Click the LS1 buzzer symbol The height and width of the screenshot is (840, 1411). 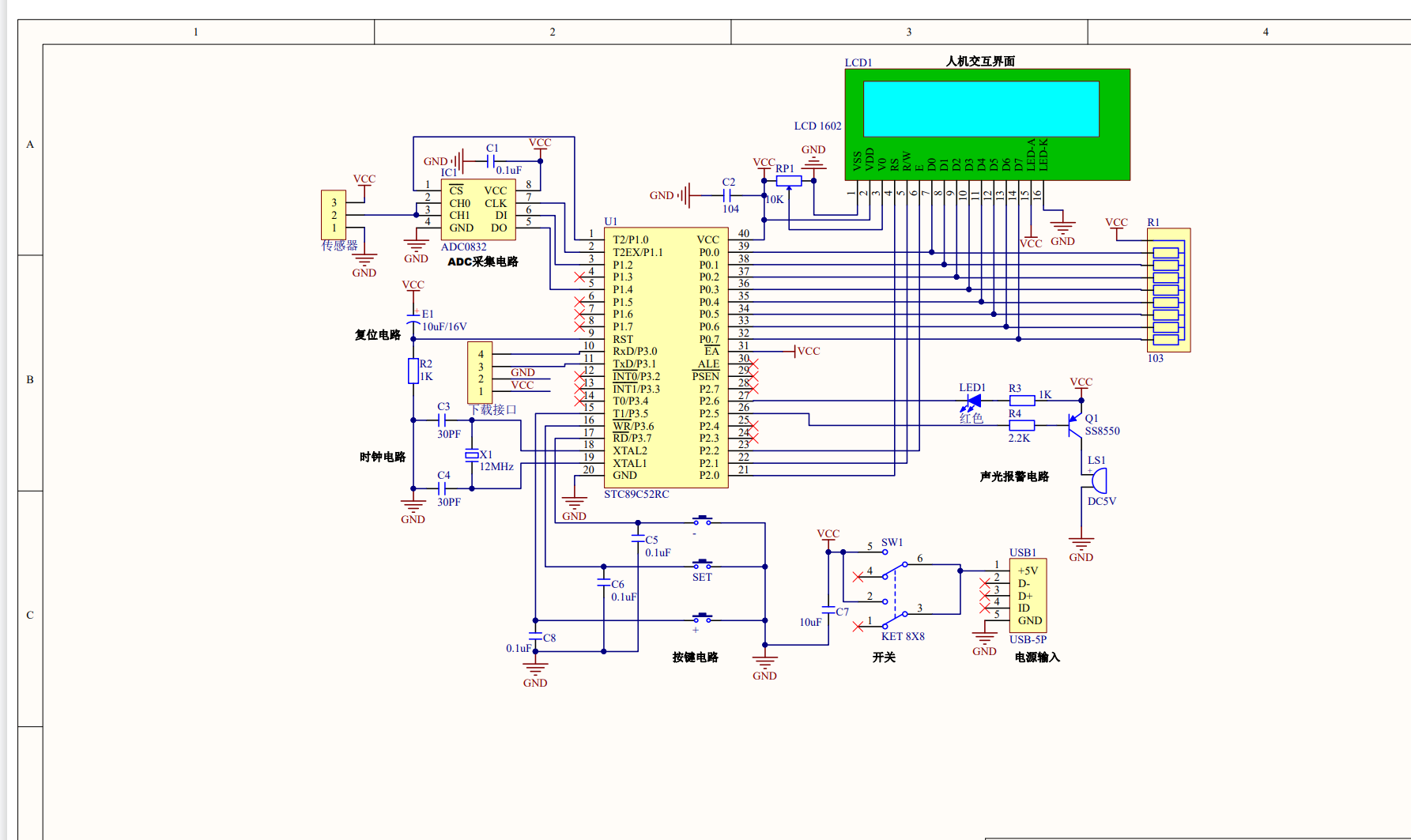tap(1097, 480)
